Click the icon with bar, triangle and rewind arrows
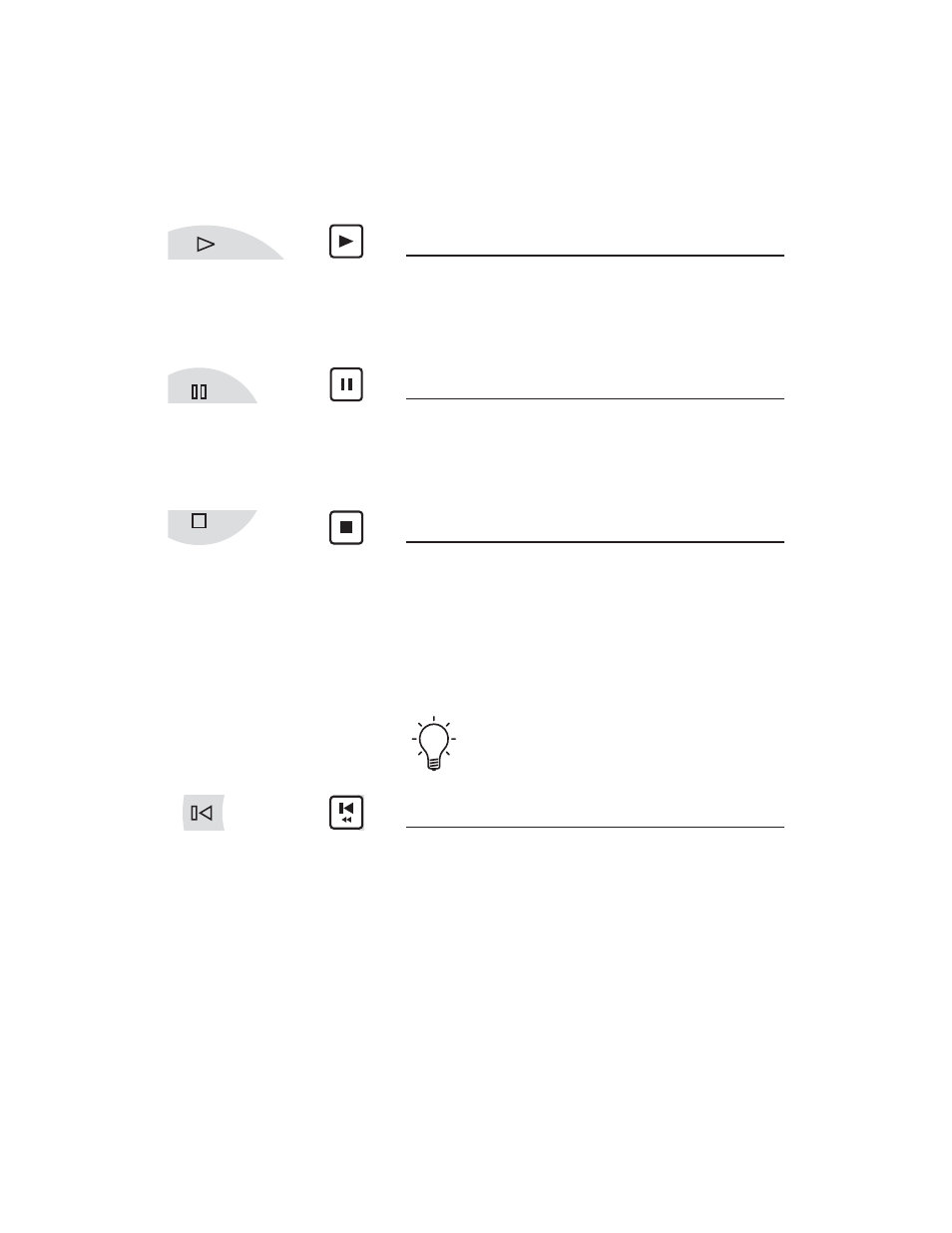Image resolution: width=952 pixels, height=1233 pixels. click(346, 813)
